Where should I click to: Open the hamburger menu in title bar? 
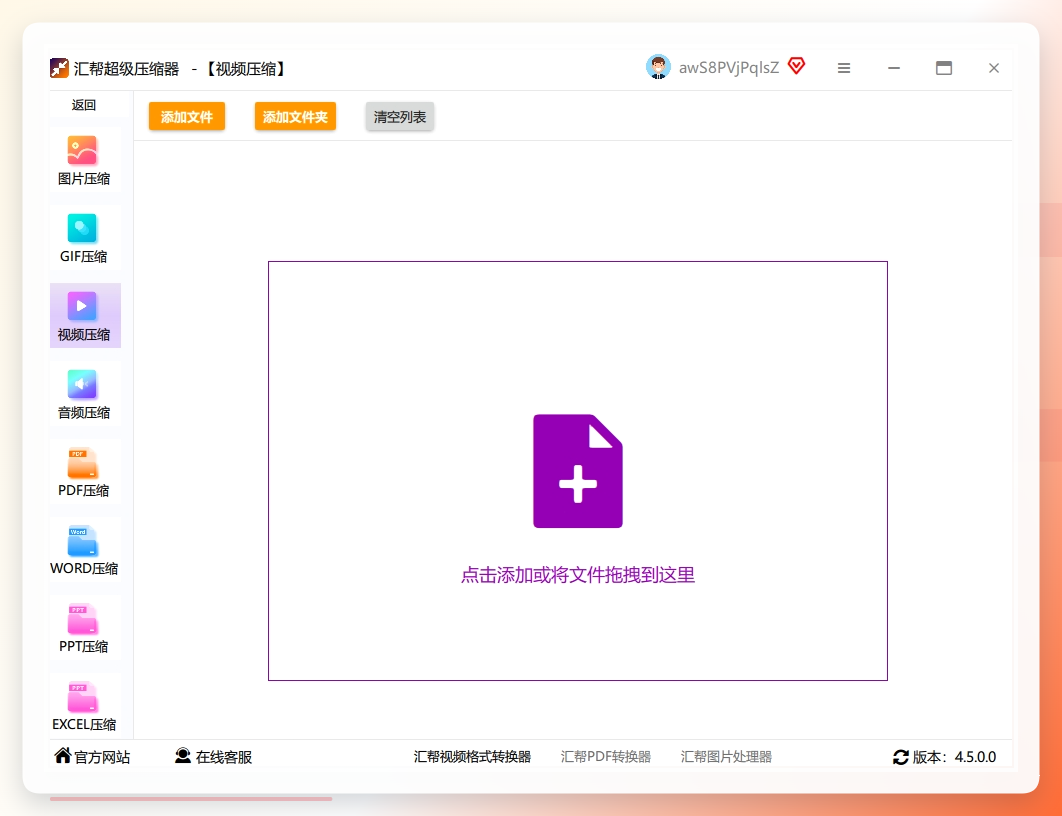[844, 68]
